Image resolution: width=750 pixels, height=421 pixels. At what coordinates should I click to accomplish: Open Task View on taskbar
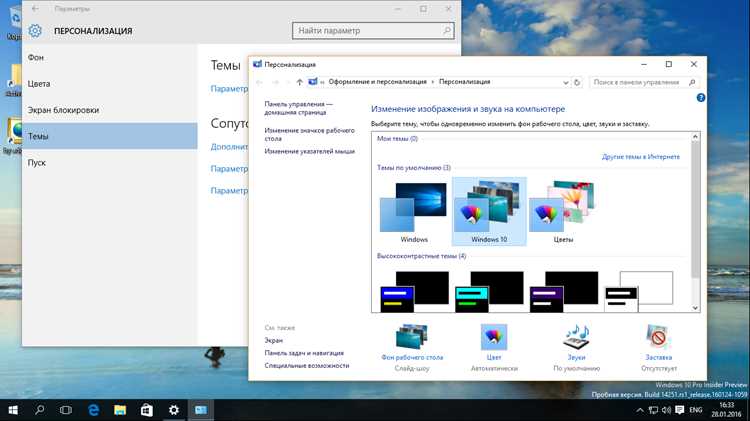coord(66,410)
